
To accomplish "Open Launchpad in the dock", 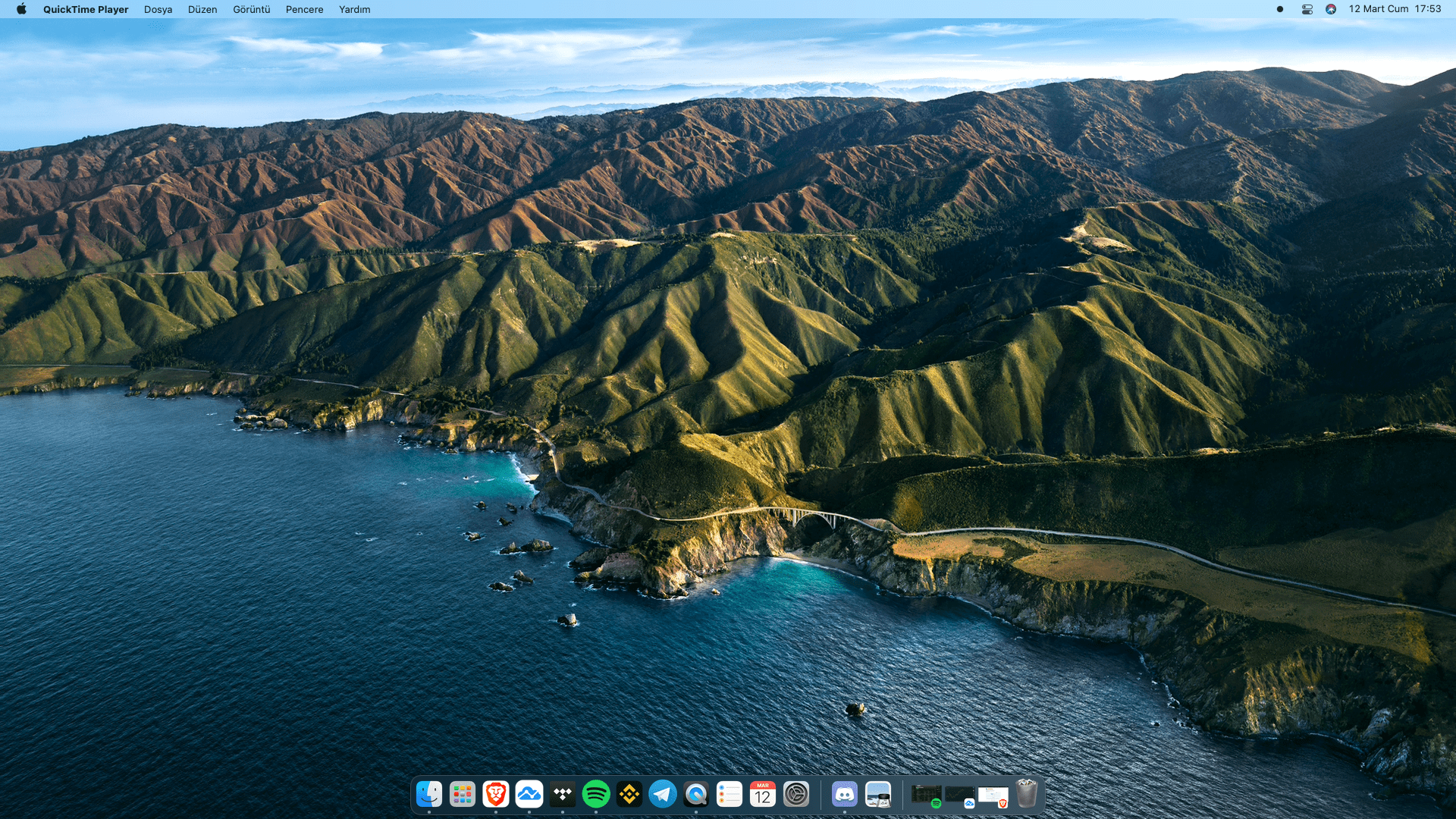I will tap(463, 794).
